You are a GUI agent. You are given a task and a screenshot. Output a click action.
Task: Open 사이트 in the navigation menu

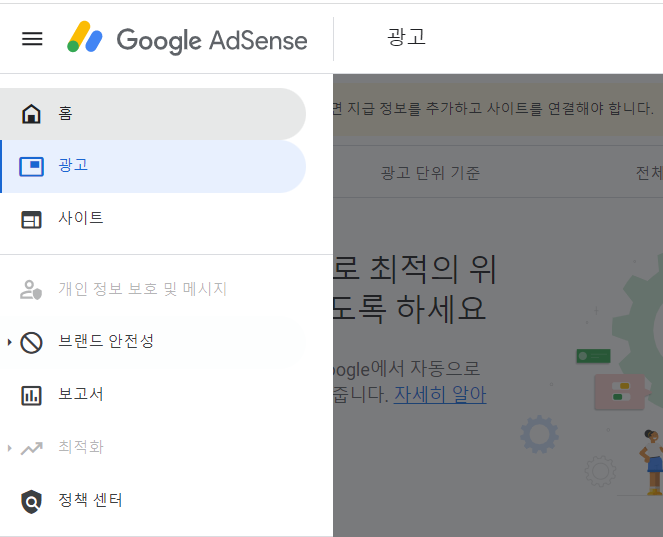pyautogui.click(x=153, y=219)
